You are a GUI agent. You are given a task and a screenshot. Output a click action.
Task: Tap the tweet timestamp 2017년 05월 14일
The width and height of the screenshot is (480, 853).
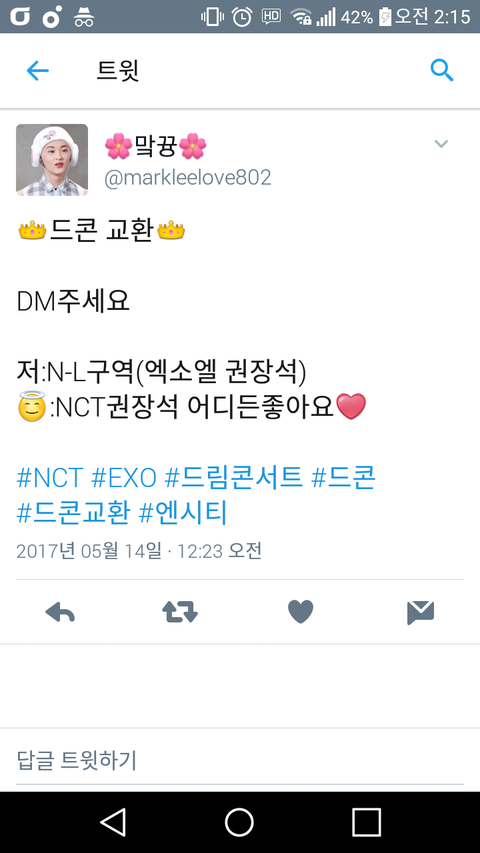coord(89,551)
